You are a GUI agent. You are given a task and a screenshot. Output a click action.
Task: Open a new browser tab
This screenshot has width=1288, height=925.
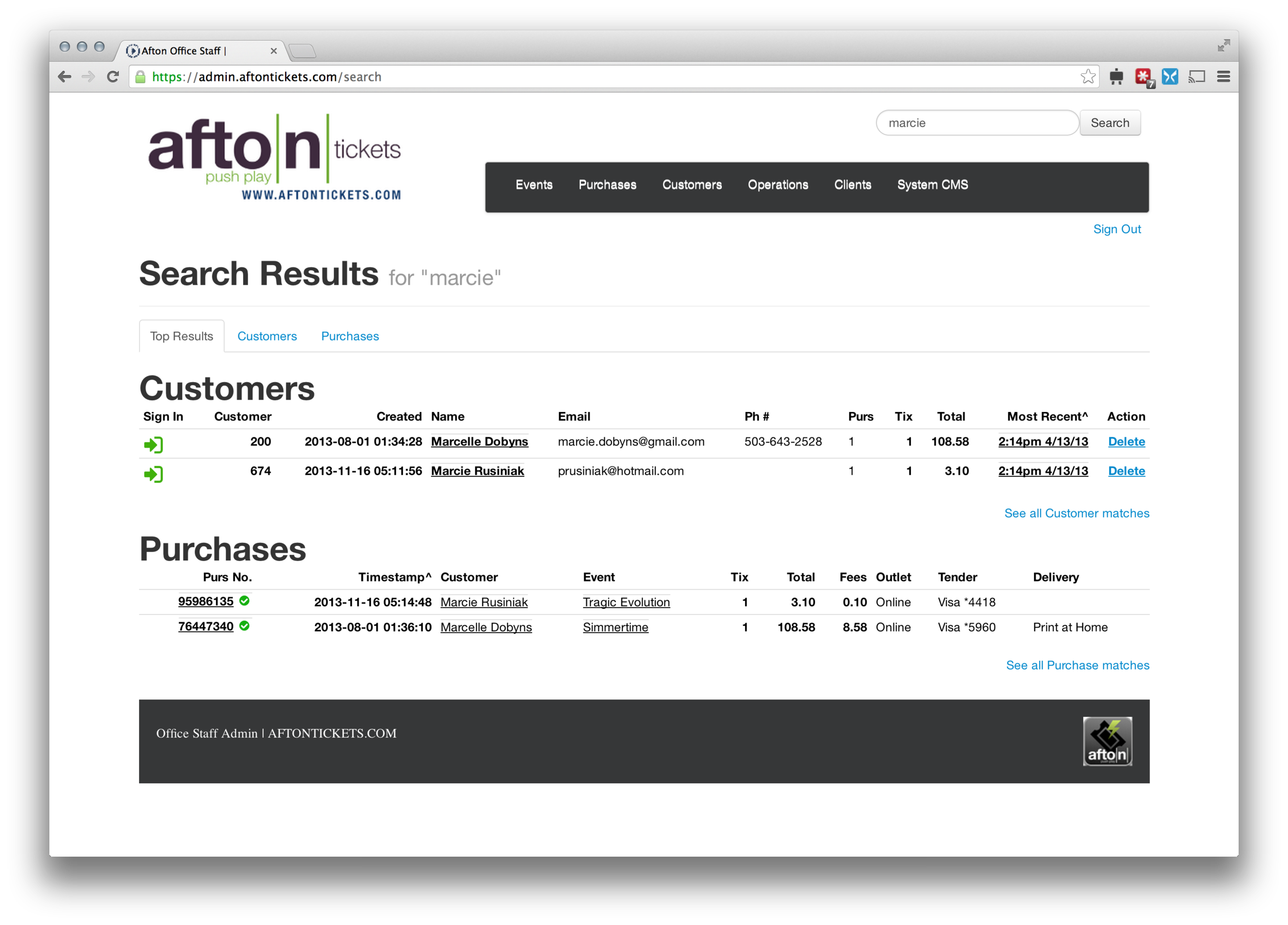(x=302, y=51)
